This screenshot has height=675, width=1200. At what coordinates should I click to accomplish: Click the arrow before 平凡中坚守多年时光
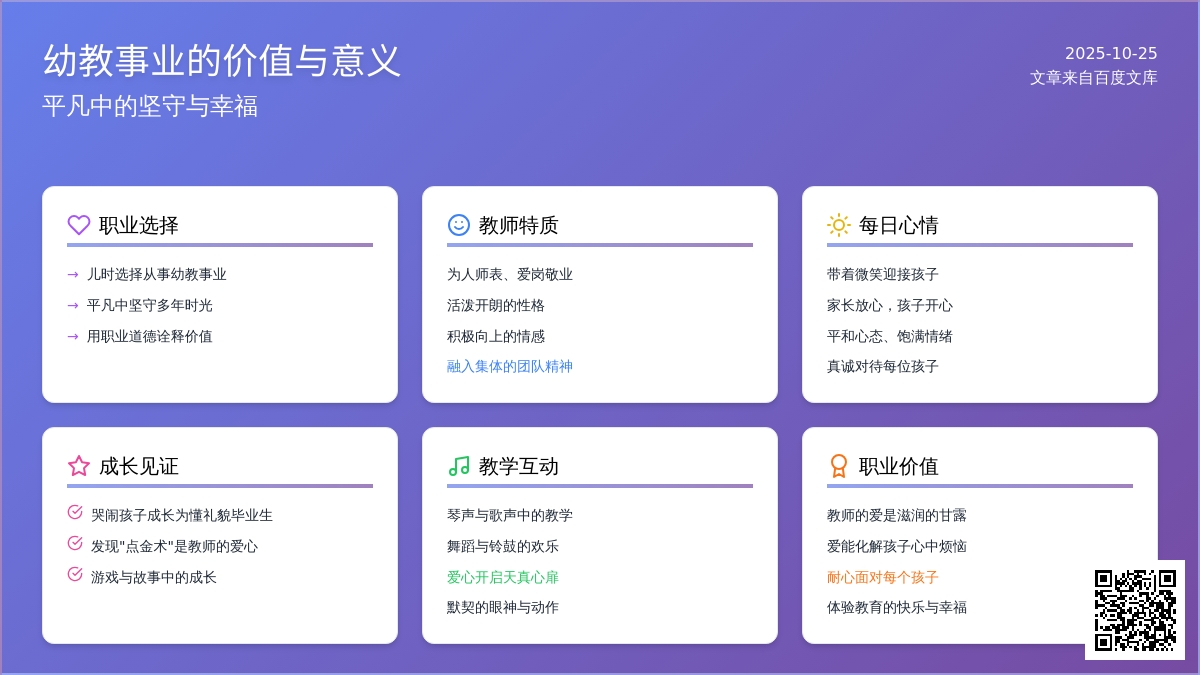click(x=73, y=306)
